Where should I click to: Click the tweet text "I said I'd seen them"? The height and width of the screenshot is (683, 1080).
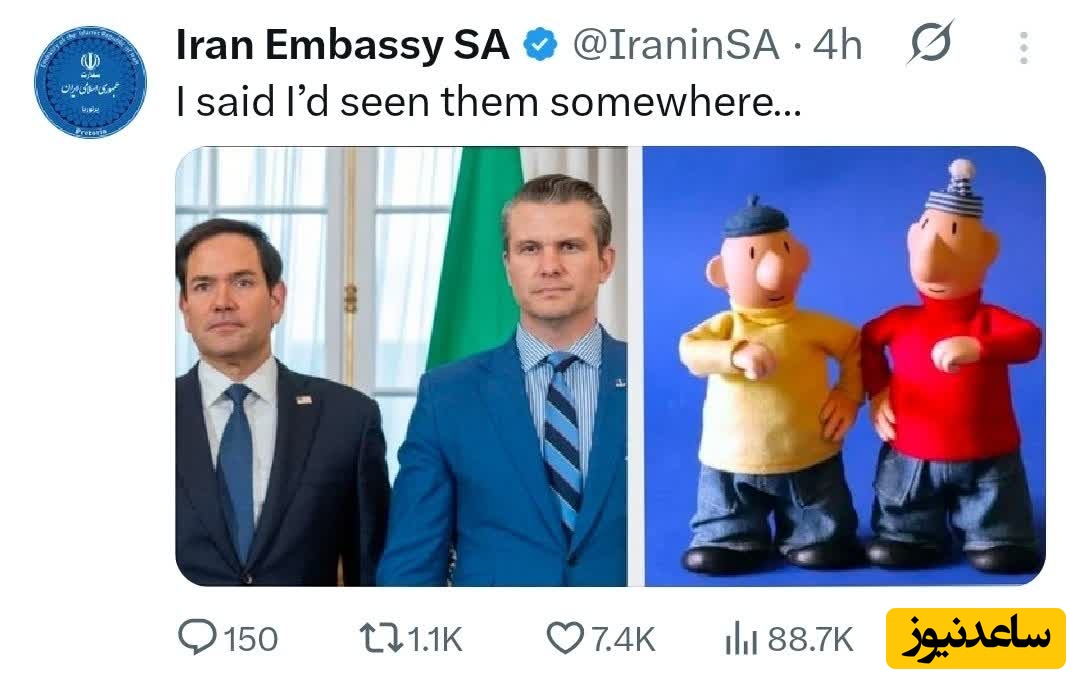pyautogui.click(x=488, y=101)
